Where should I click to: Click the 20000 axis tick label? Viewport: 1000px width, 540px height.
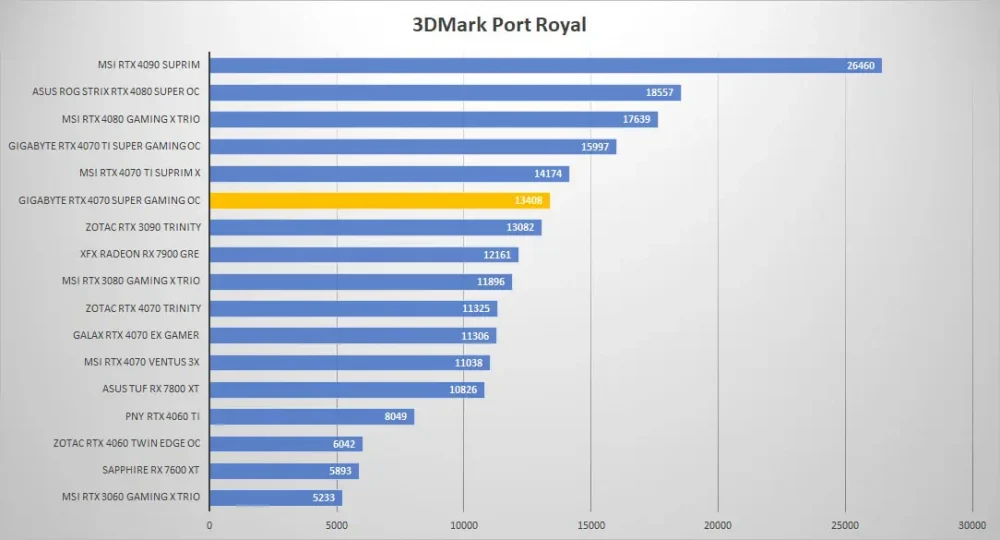[717, 526]
